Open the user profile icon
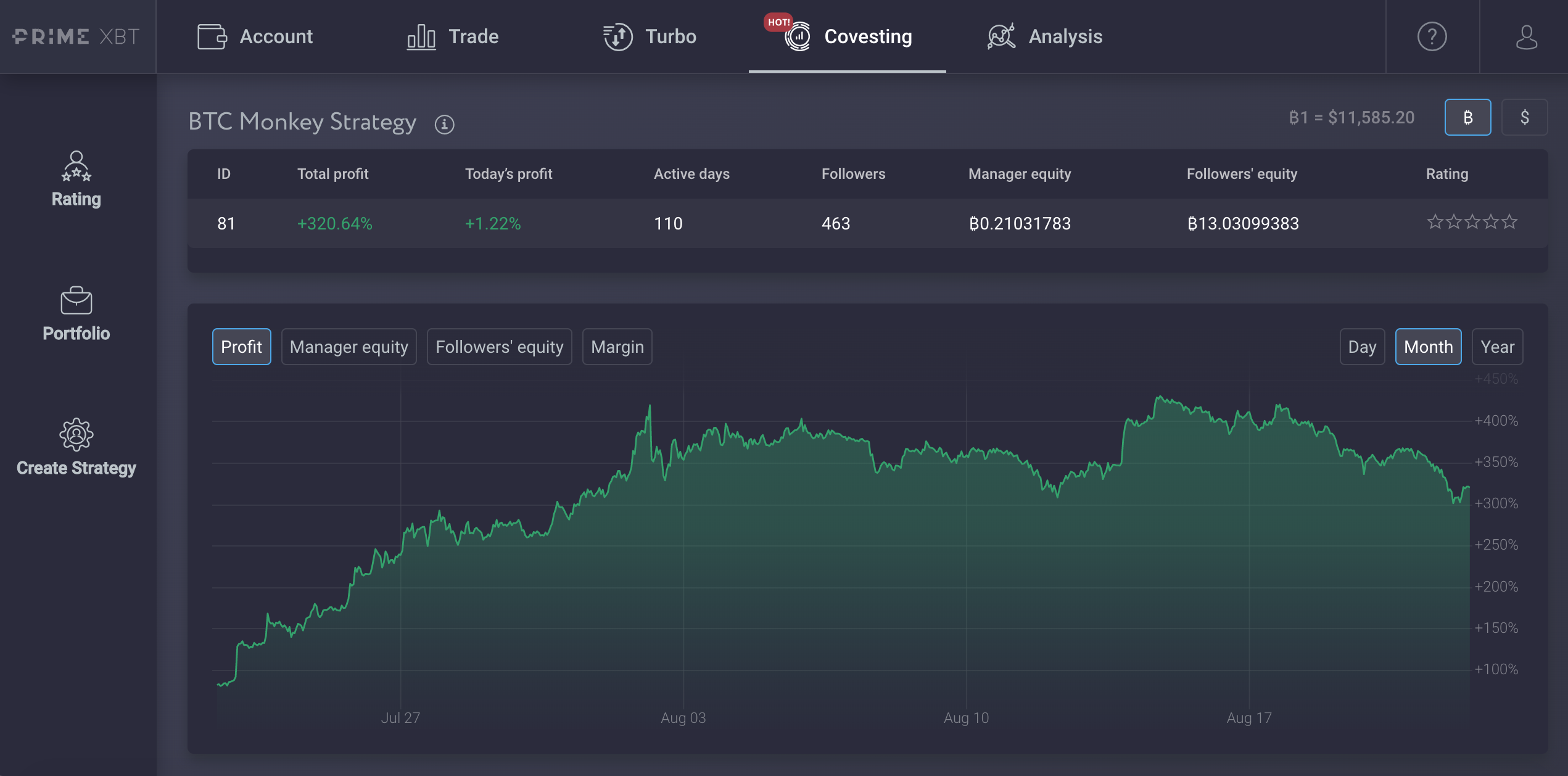This screenshot has width=1568, height=776. (x=1526, y=36)
